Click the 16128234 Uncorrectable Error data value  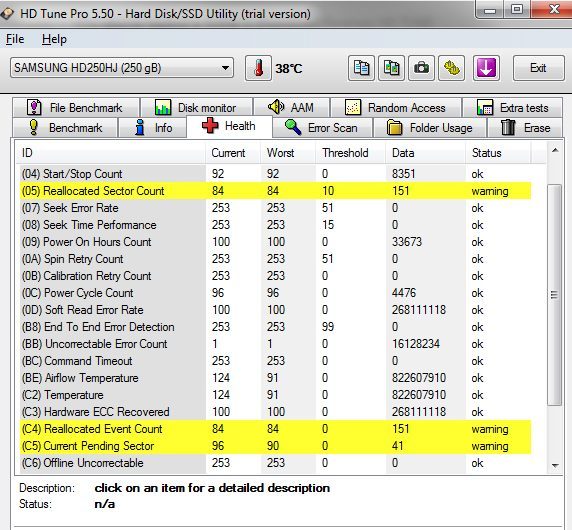click(416, 344)
